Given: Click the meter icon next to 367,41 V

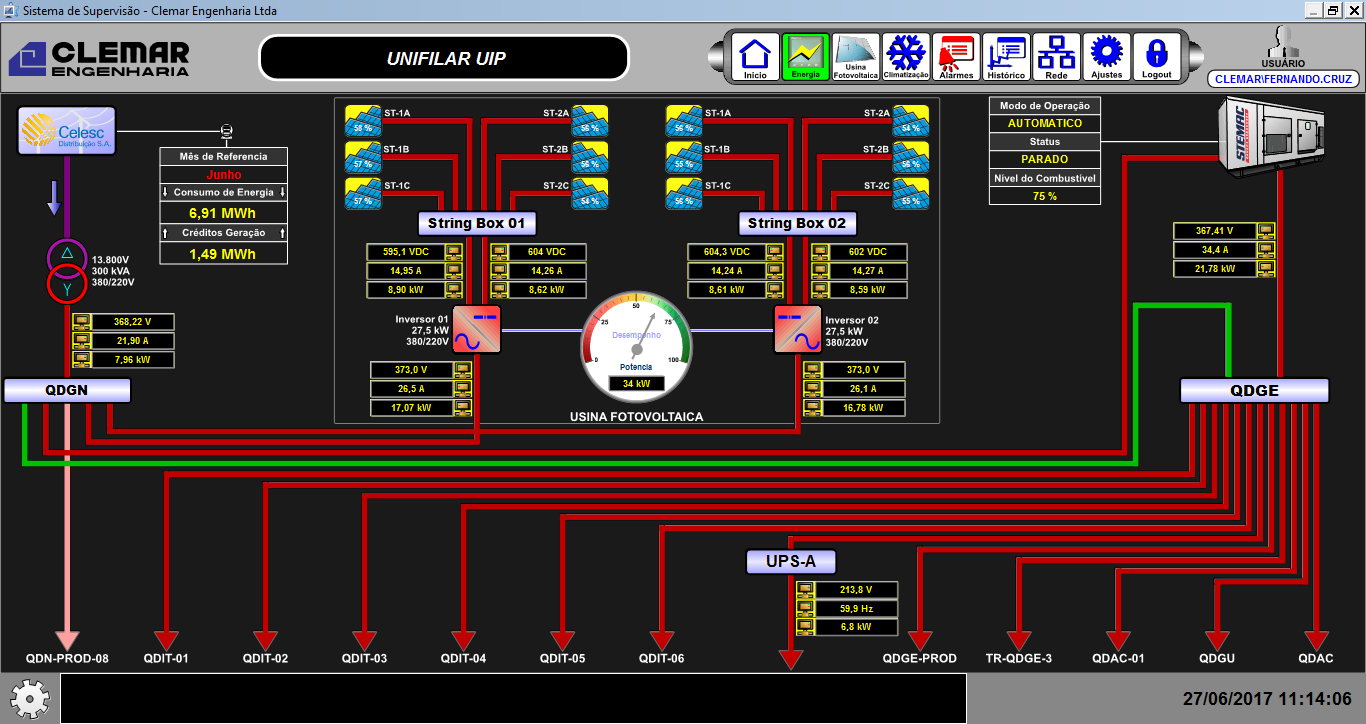Looking at the screenshot, I should click(x=1266, y=231).
